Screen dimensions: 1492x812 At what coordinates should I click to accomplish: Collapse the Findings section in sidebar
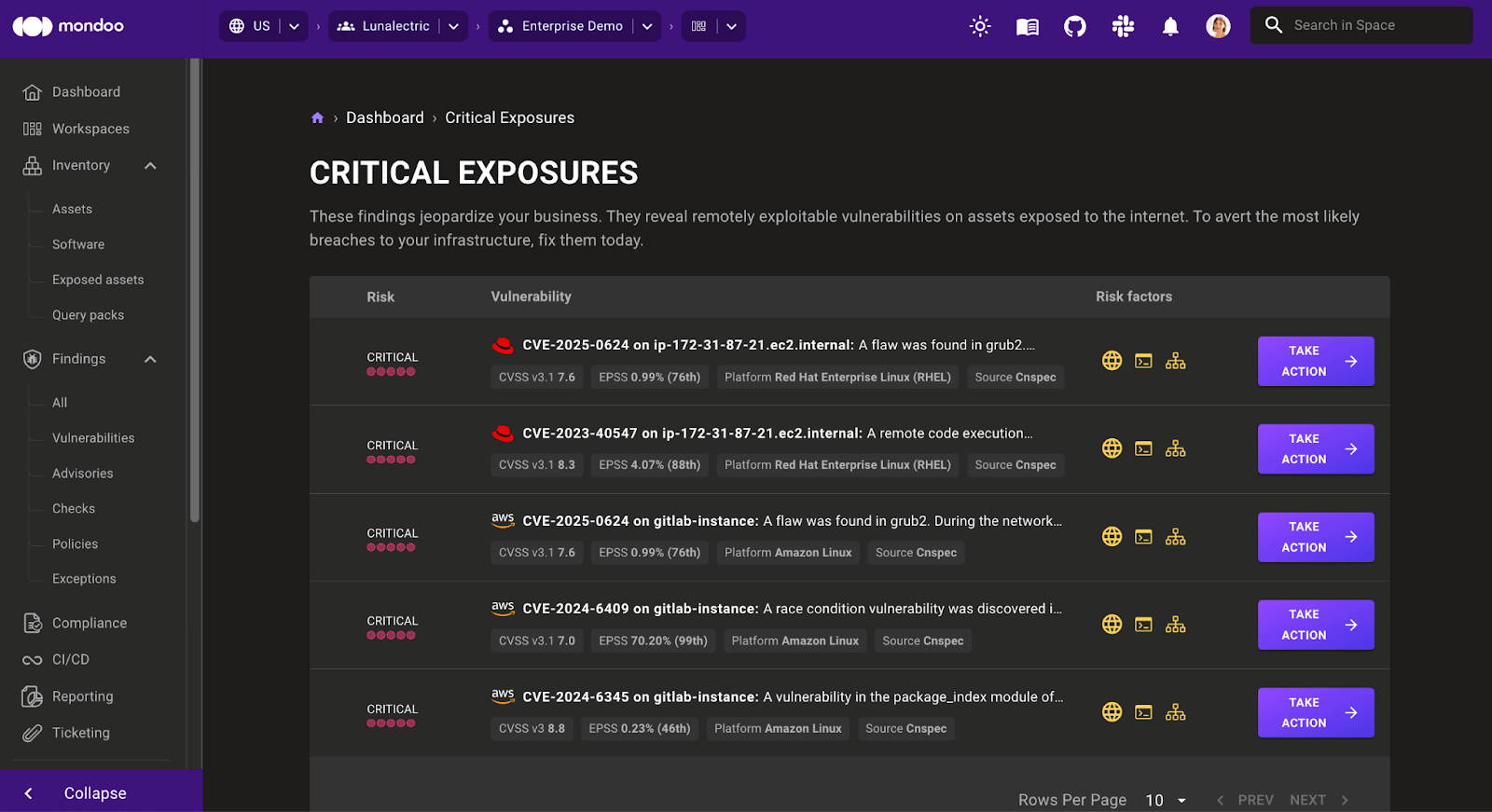coord(150,359)
